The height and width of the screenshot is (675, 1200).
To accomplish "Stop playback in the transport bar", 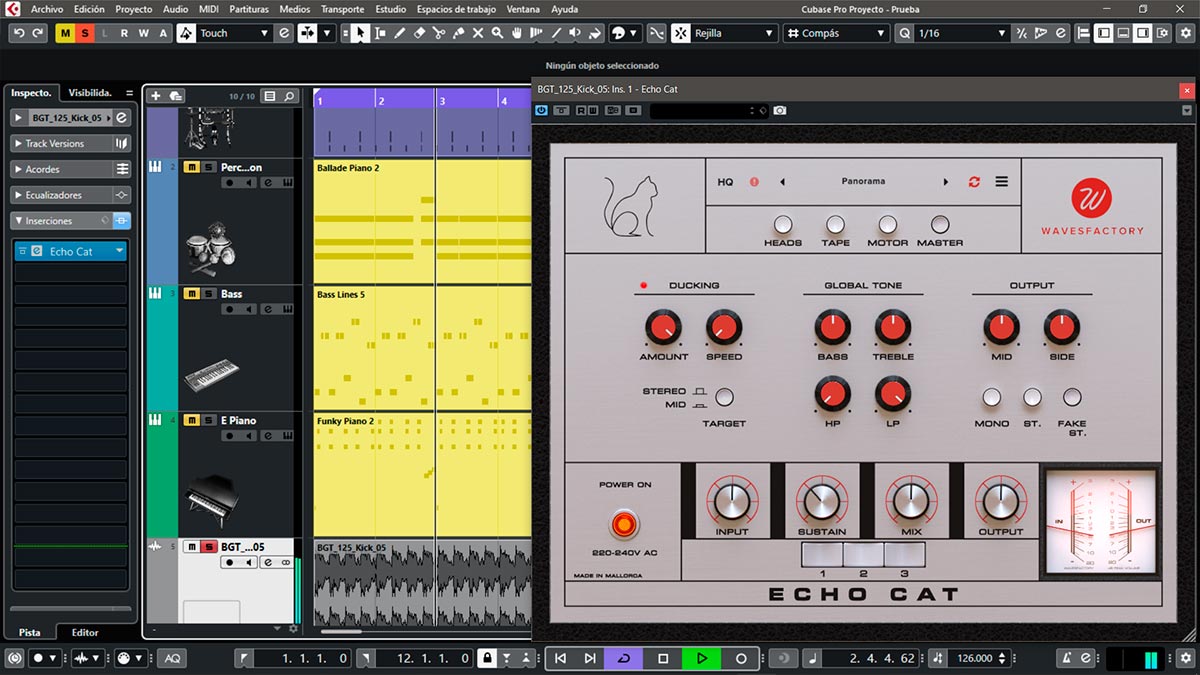I will pos(663,658).
